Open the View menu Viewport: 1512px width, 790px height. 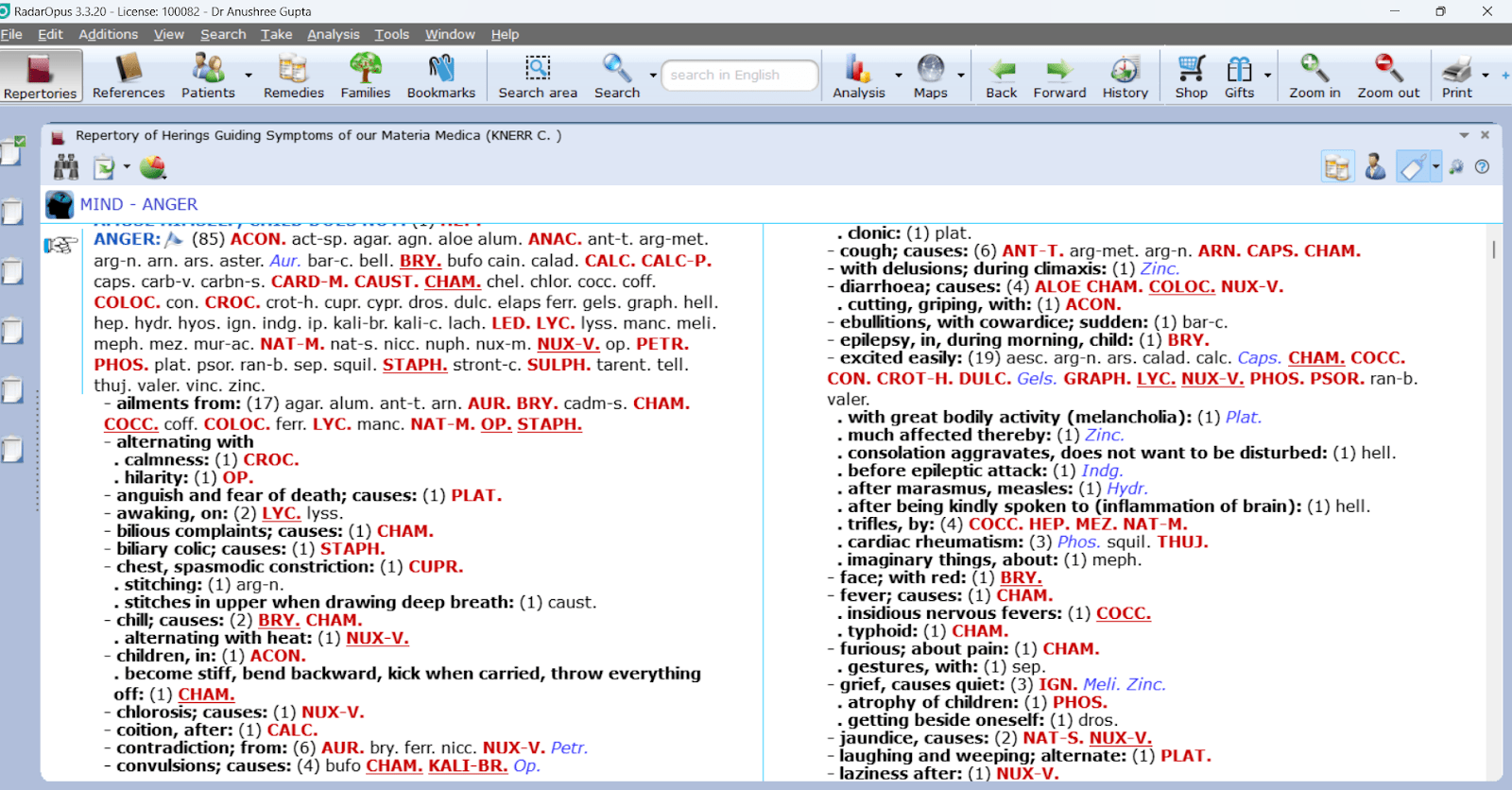[169, 34]
